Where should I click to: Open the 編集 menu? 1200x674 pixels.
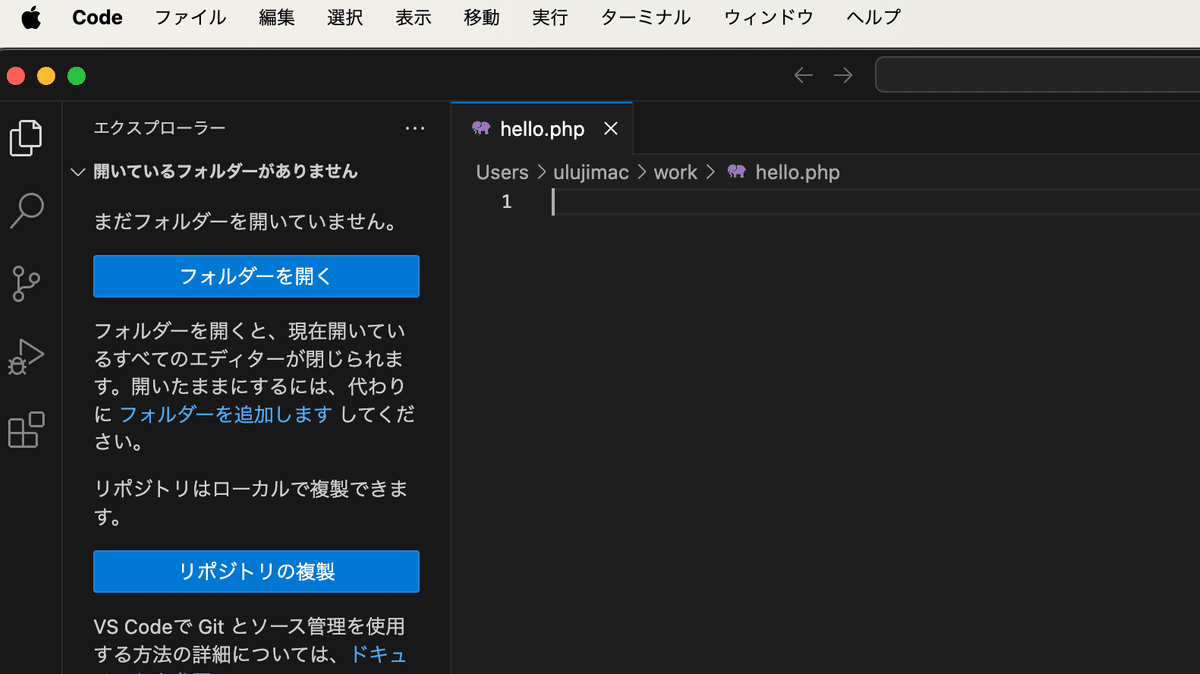(x=277, y=17)
